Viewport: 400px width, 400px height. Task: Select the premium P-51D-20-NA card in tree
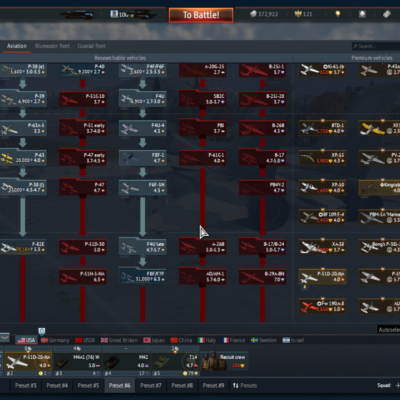click(322, 276)
